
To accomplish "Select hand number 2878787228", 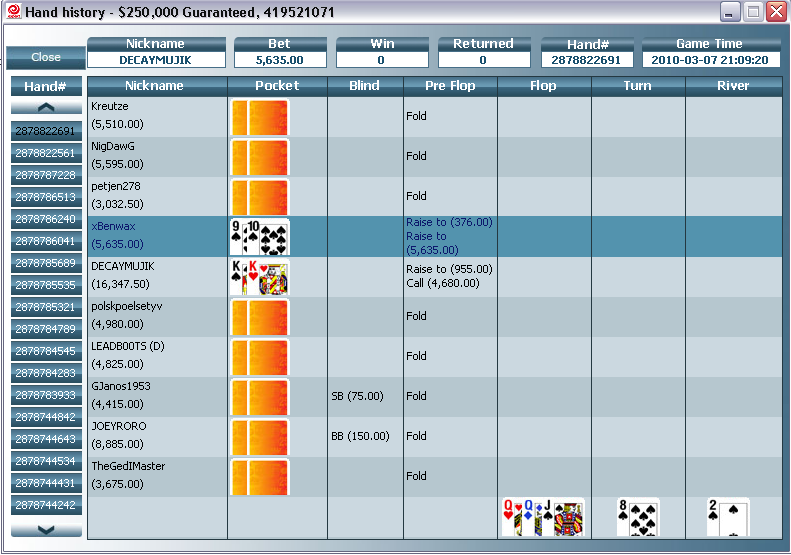I will coord(46,175).
